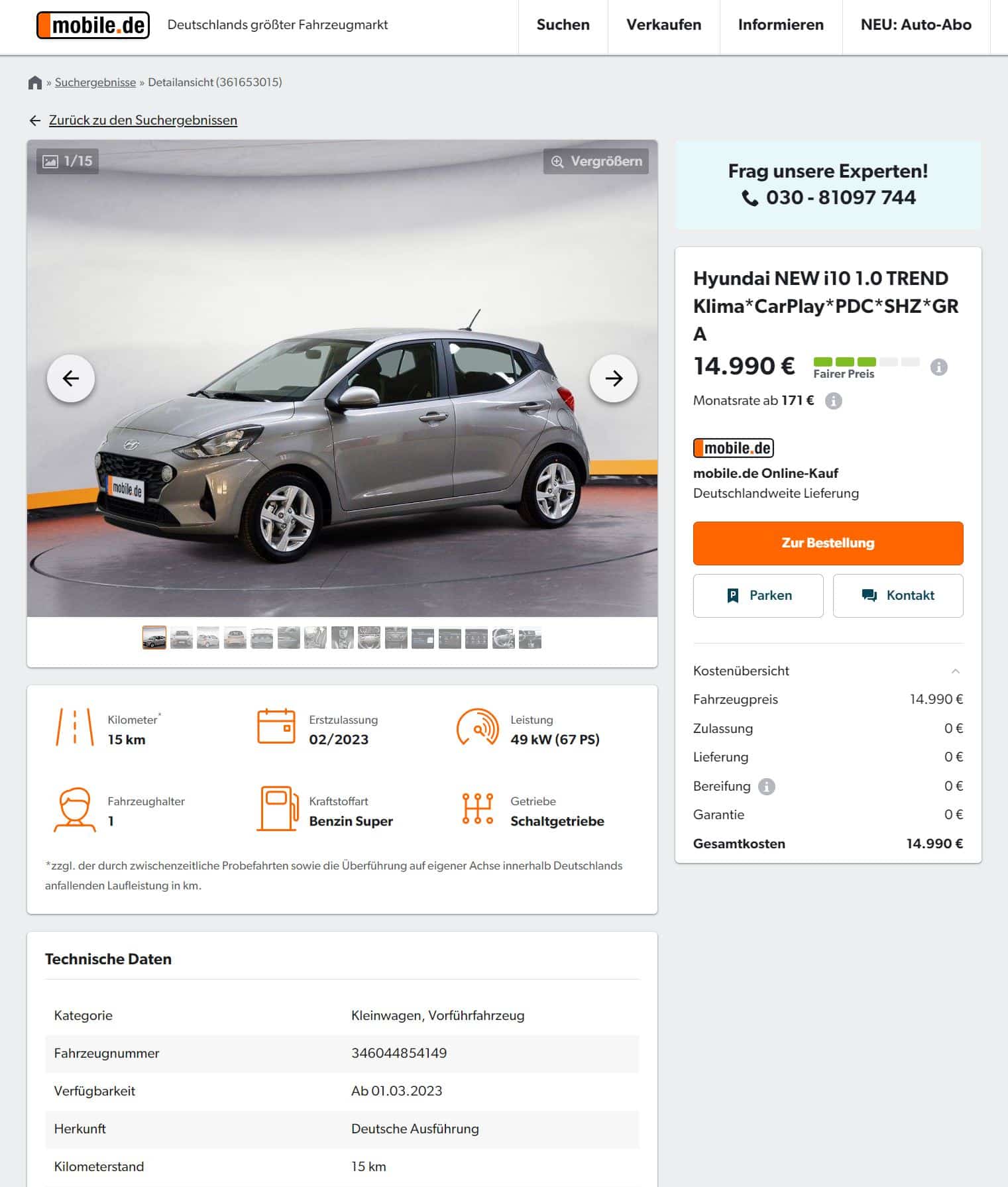Viewport: 1008px width, 1187px height.
Task: Show the previous car photo arrow
Action: (x=71, y=378)
